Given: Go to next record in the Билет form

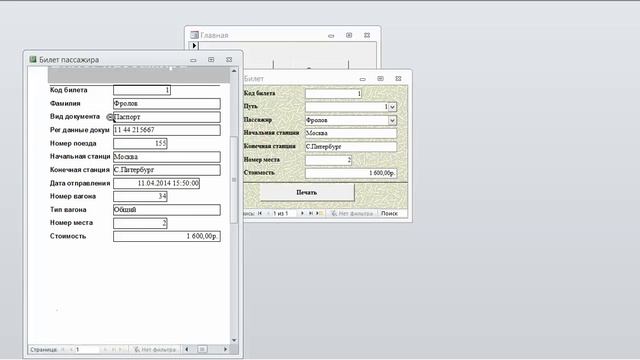Looking at the screenshot, I should tap(302, 213).
